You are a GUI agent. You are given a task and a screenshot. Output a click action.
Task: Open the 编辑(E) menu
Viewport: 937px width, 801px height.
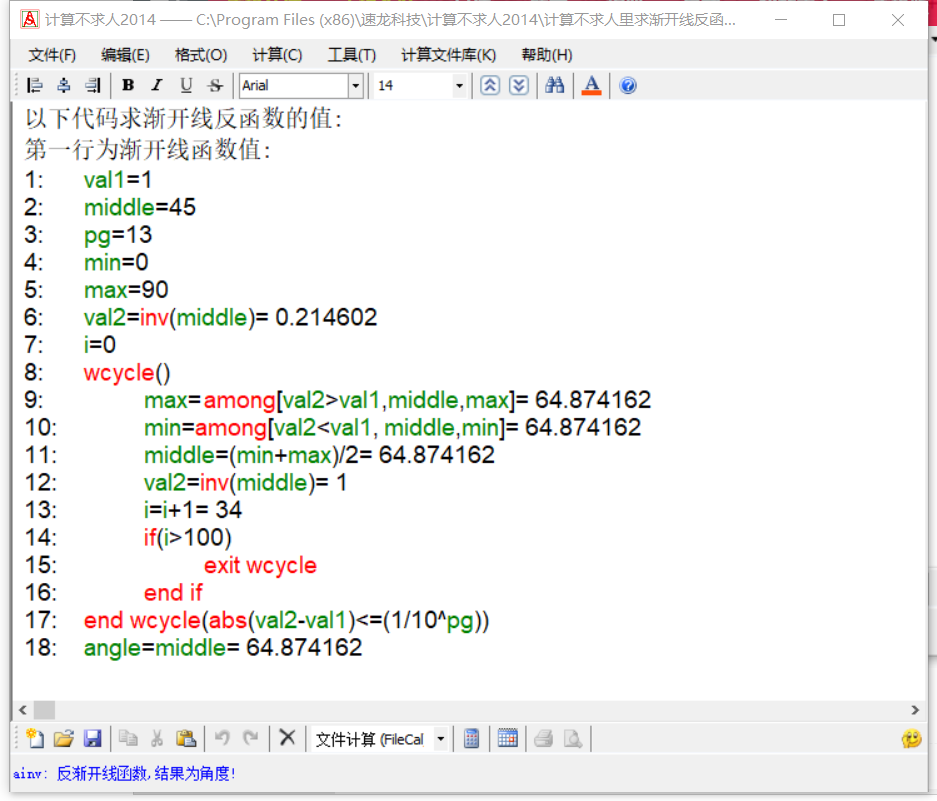(125, 55)
